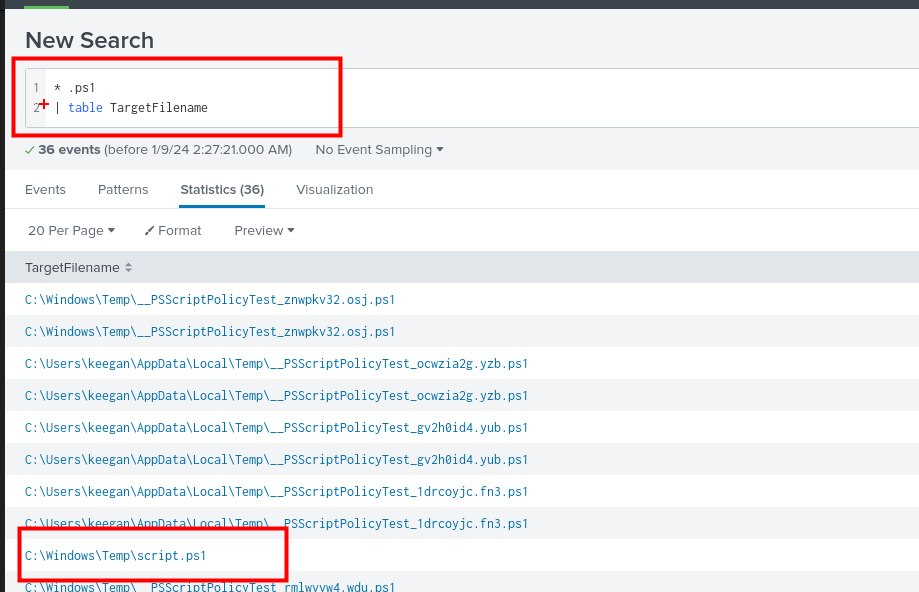Open the C:\Windows\Temp\script.ps1 result
This screenshot has height=592, width=919.
115,555
